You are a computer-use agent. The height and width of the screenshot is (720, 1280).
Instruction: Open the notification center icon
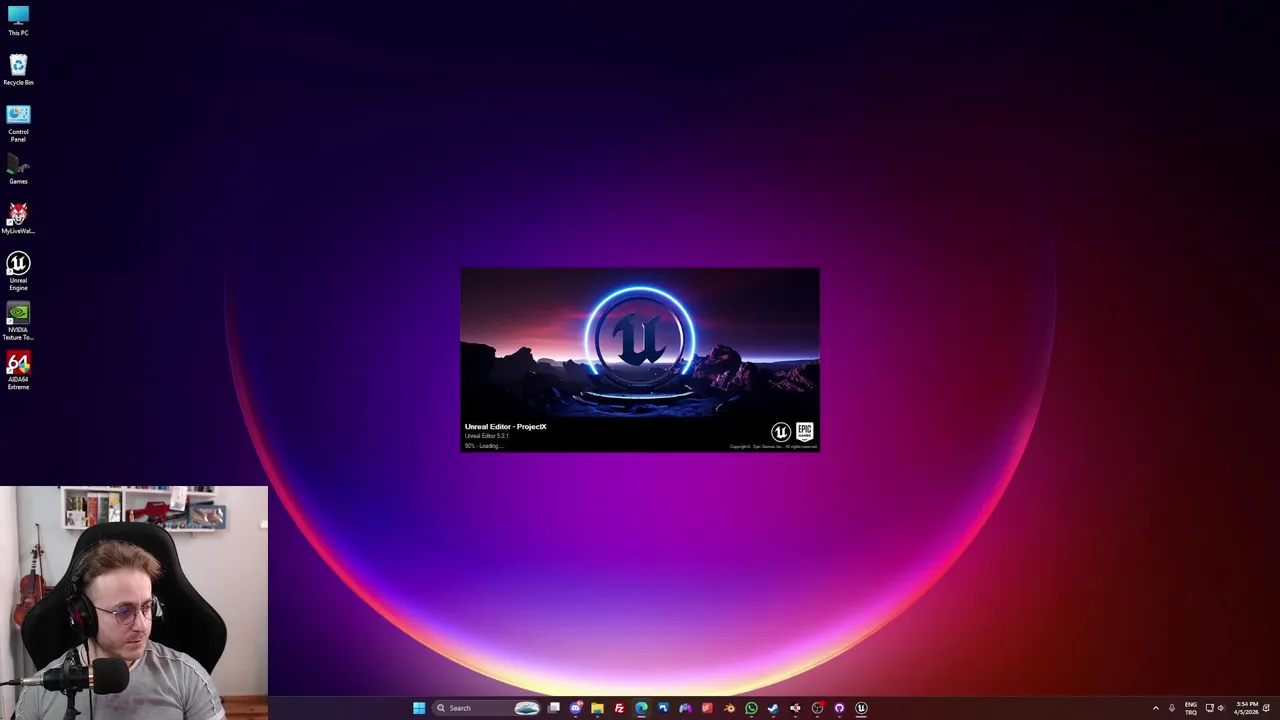[x=1266, y=708]
